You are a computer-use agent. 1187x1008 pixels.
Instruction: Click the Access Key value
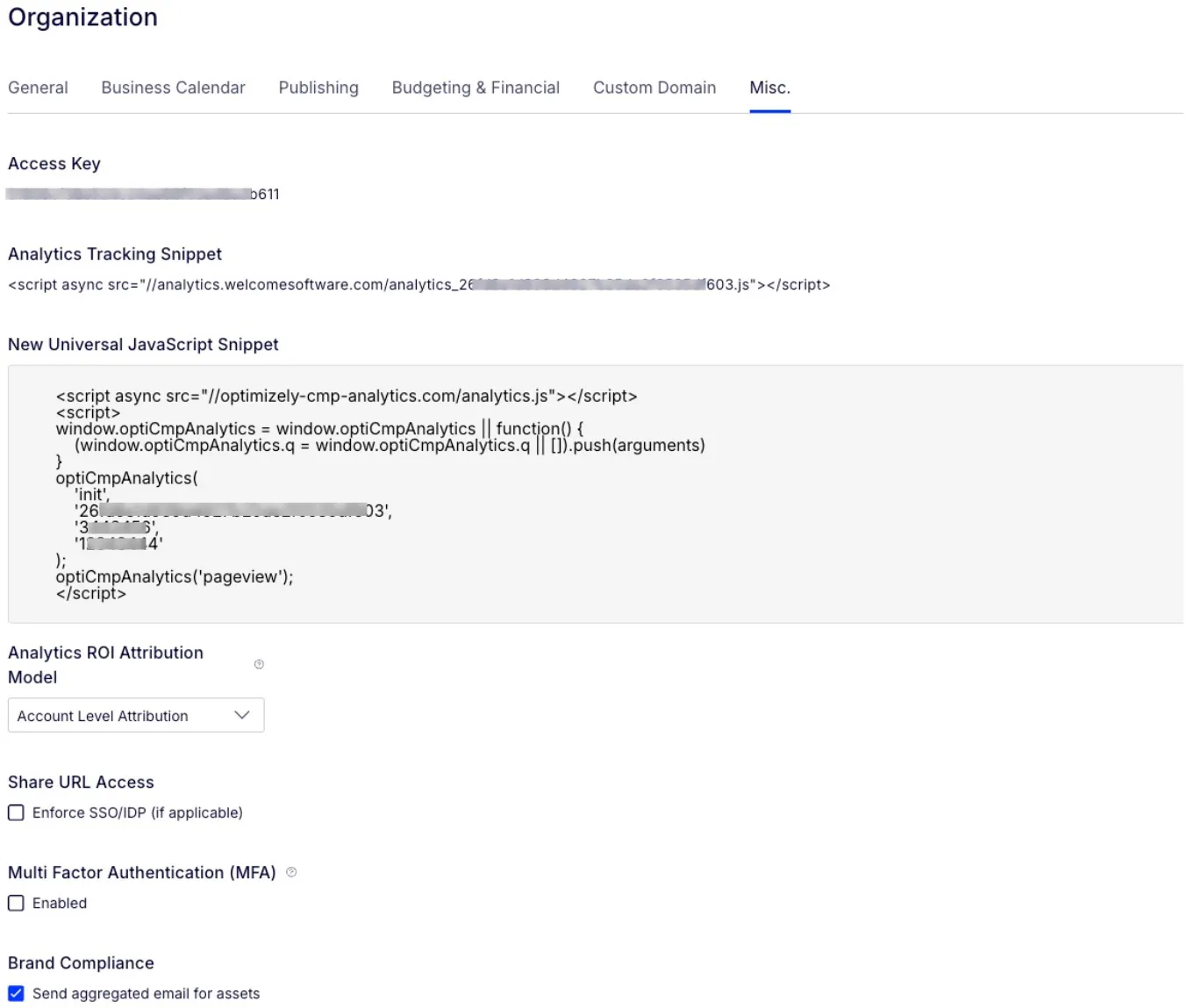(x=143, y=194)
